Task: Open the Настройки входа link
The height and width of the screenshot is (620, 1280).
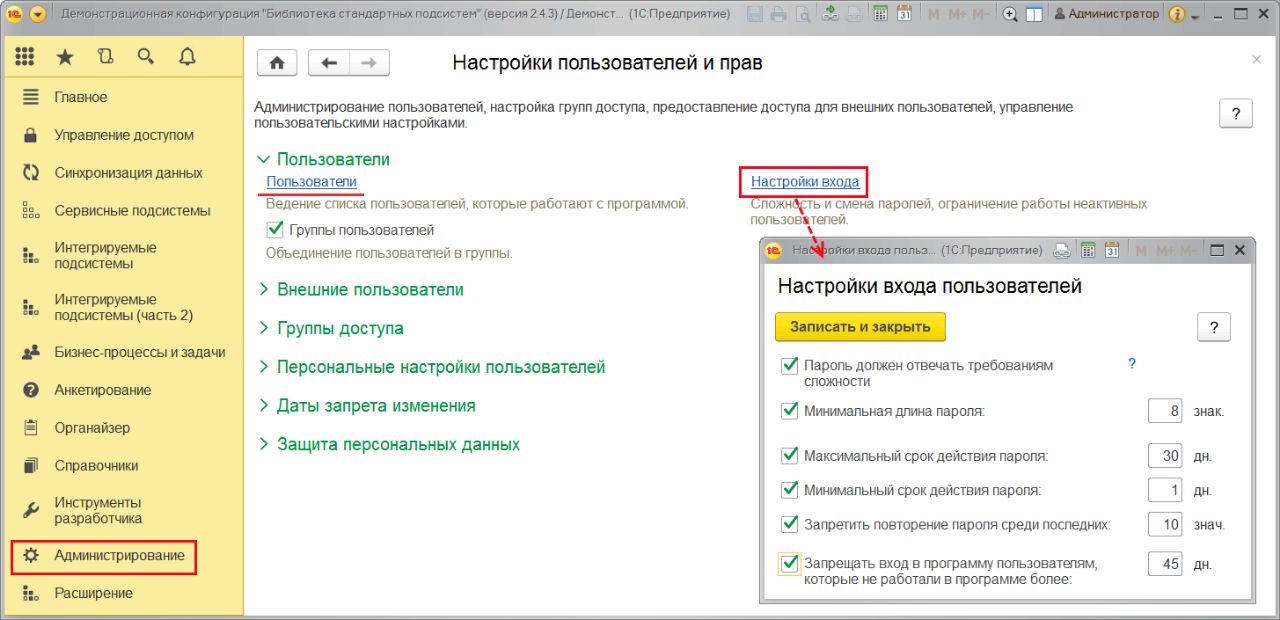Action: point(805,182)
